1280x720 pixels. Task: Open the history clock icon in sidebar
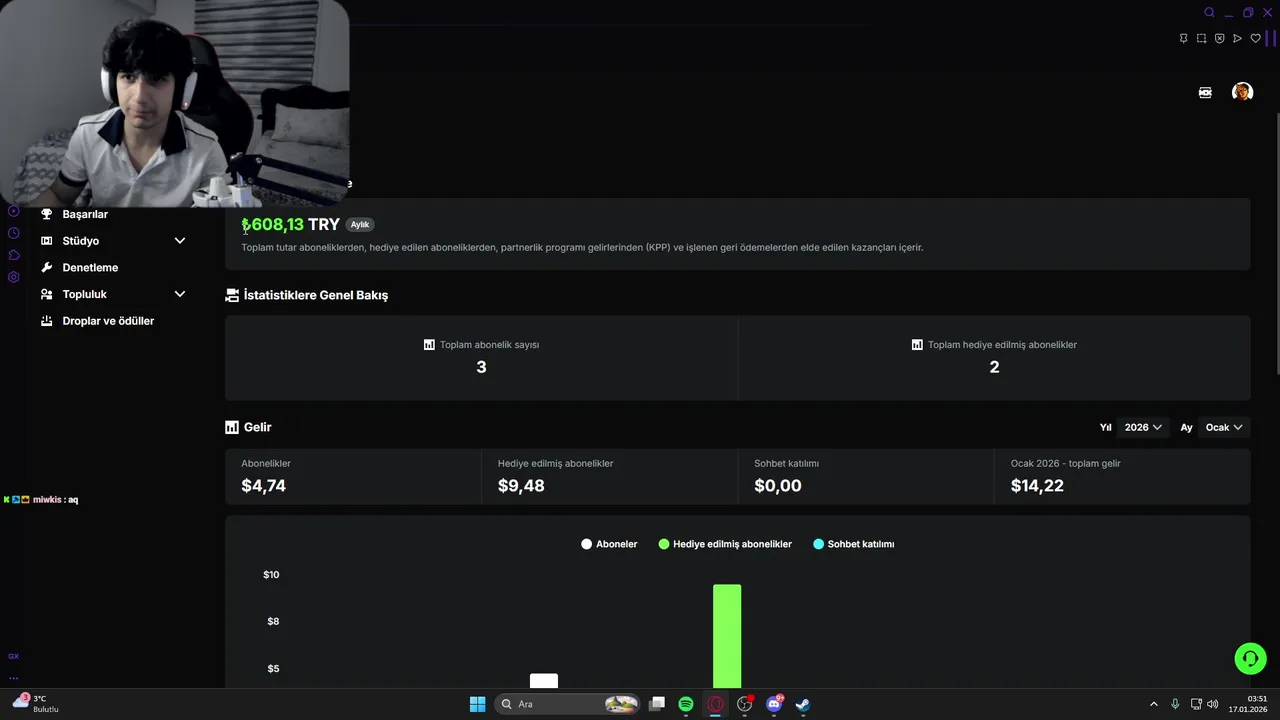(13, 233)
